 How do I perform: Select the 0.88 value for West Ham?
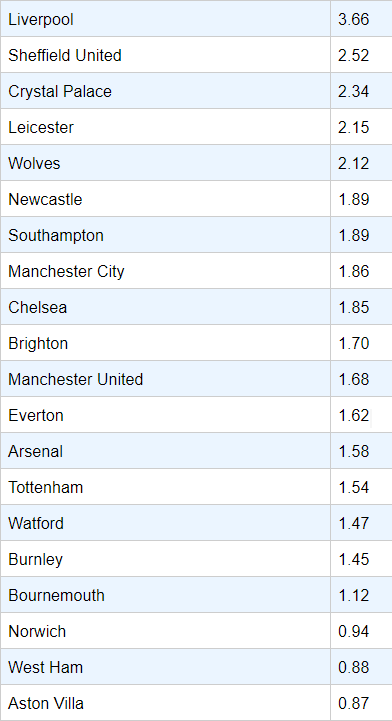click(x=354, y=667)
